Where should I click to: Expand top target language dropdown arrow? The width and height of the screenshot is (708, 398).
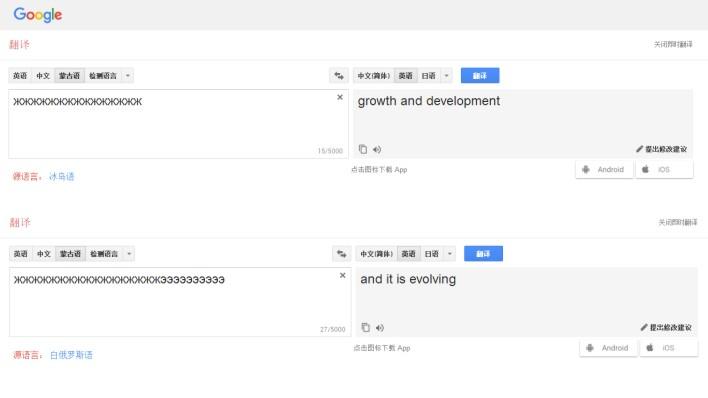pyautogui.click(x=447, y=76)
